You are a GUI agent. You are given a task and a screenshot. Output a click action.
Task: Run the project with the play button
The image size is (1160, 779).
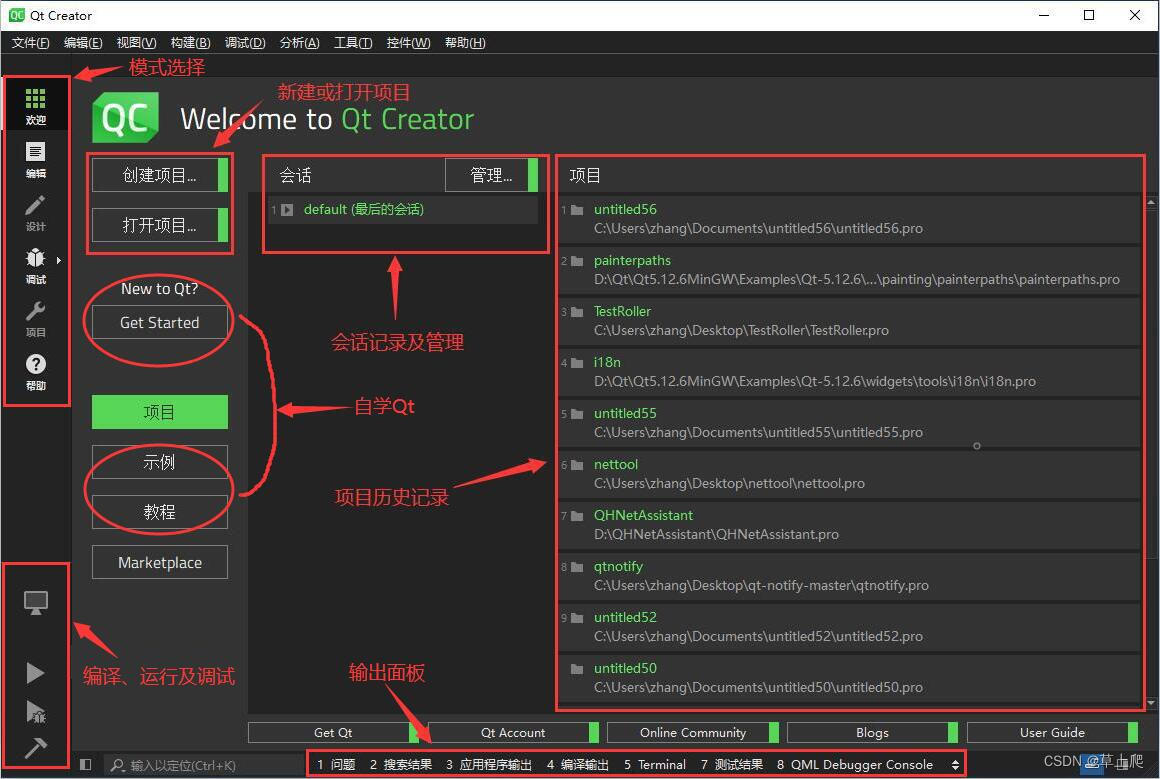(x=35, y=672)
